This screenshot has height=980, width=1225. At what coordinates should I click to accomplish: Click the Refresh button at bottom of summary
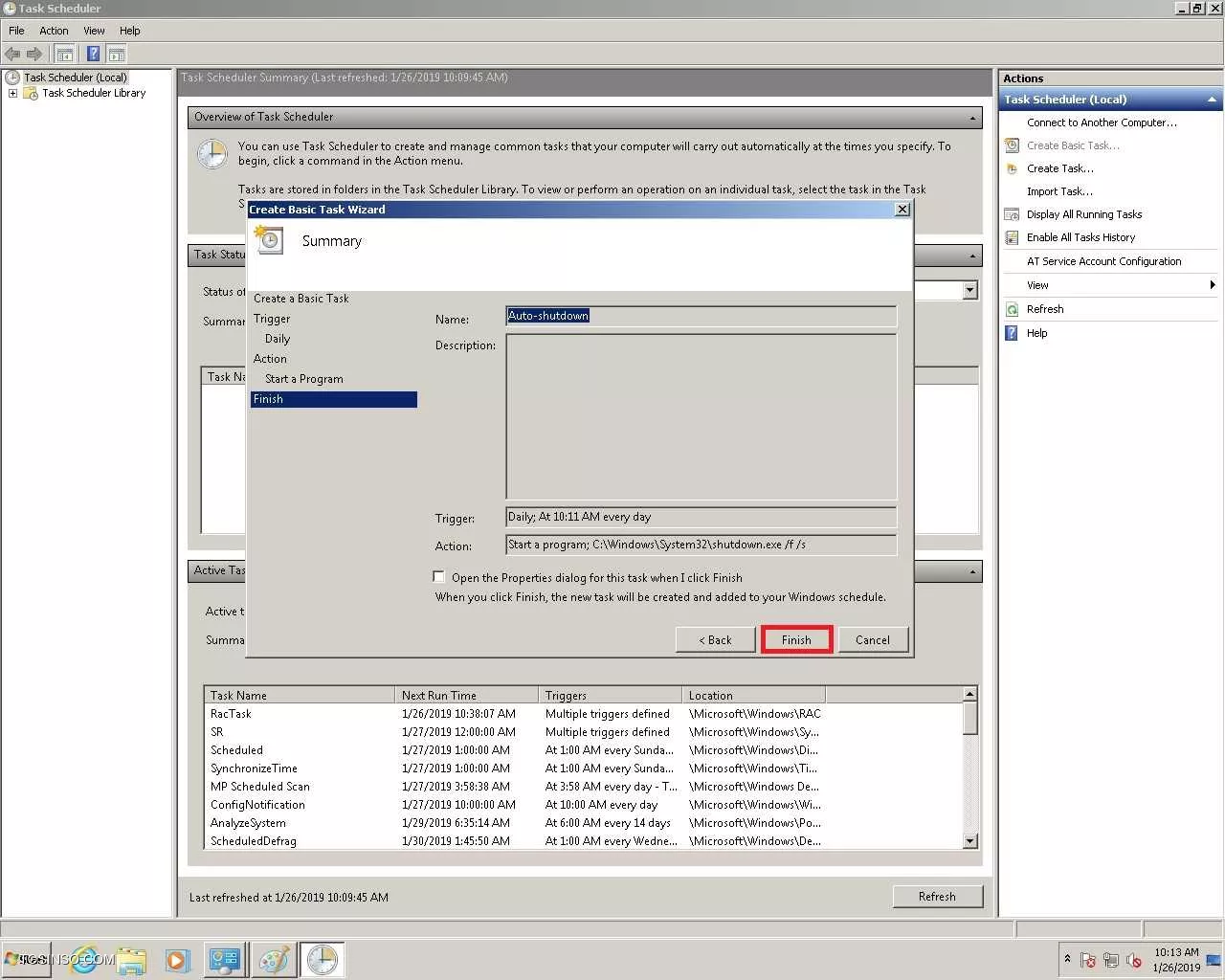tap(937, 897)
